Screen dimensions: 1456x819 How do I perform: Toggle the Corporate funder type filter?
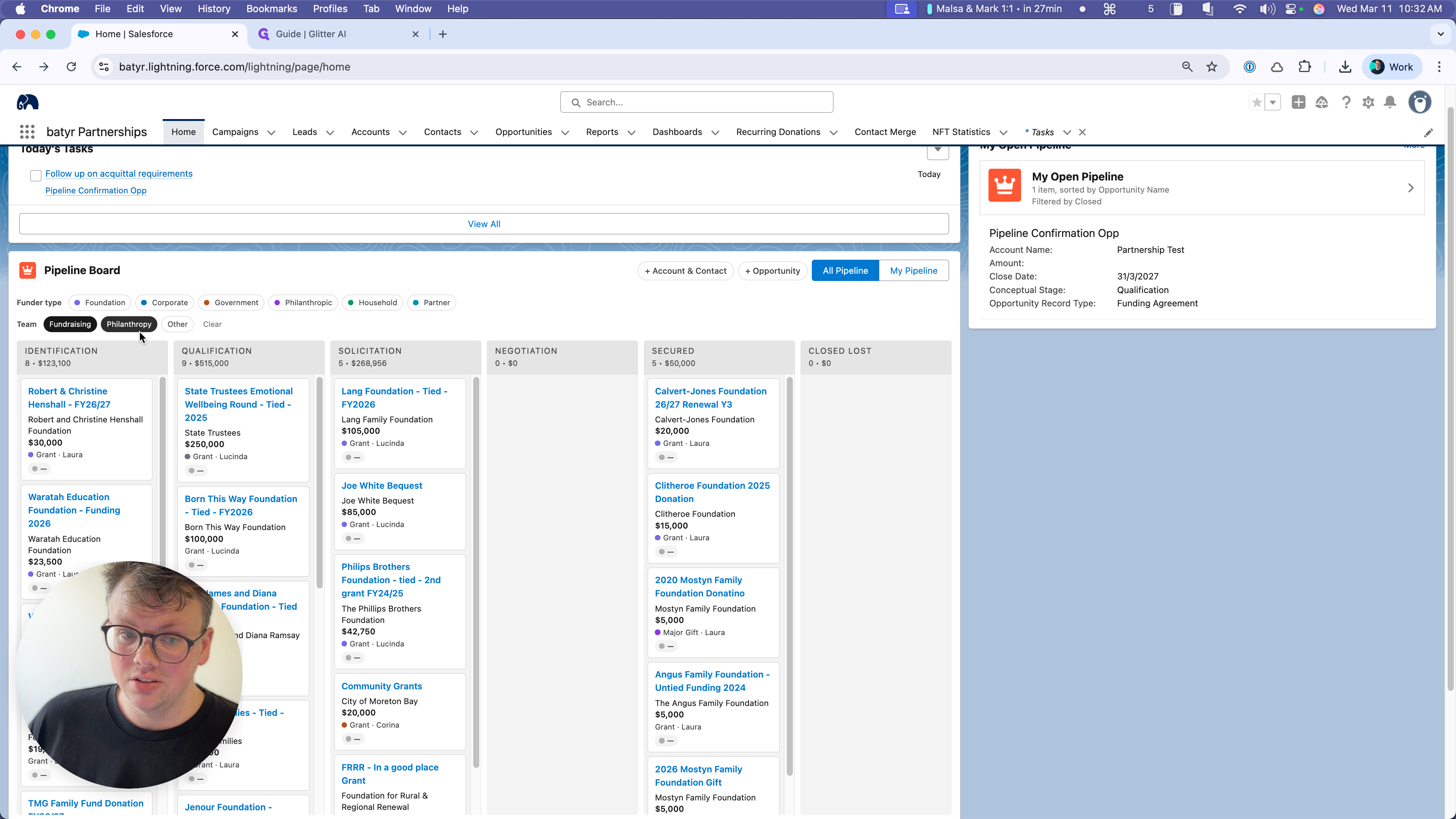point(165,303)
